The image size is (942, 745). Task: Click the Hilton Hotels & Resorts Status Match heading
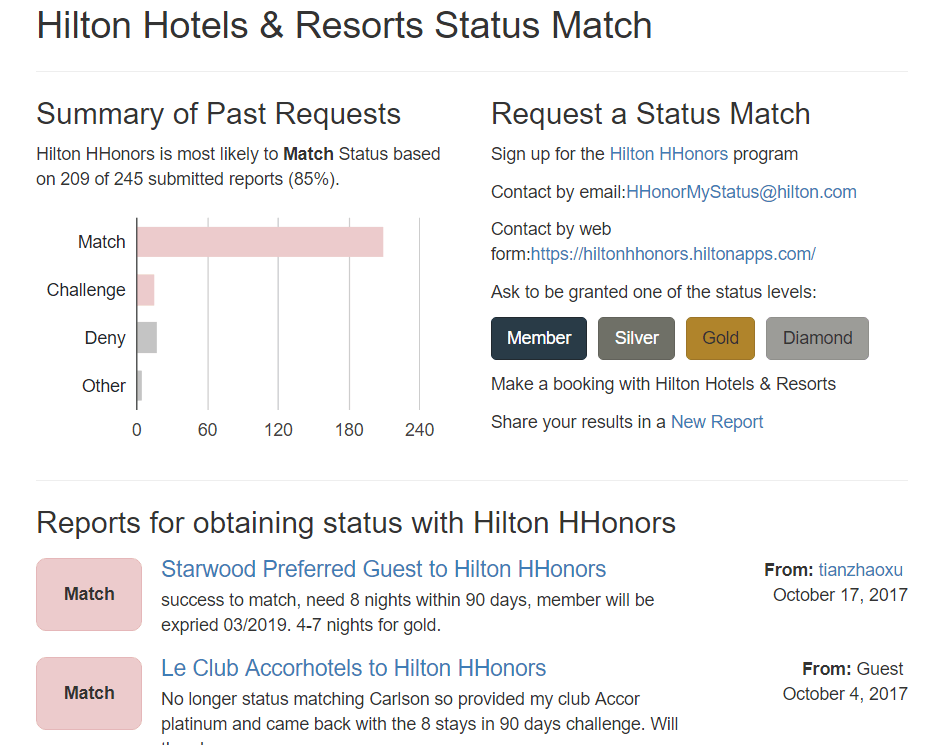[344, 25]
